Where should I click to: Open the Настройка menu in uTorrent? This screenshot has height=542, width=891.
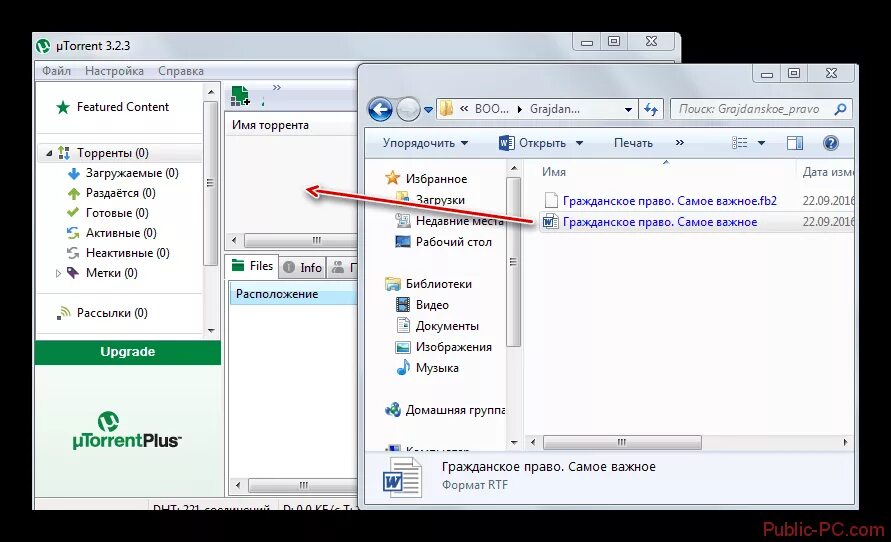pyautogui.click(x=114, y=71)
